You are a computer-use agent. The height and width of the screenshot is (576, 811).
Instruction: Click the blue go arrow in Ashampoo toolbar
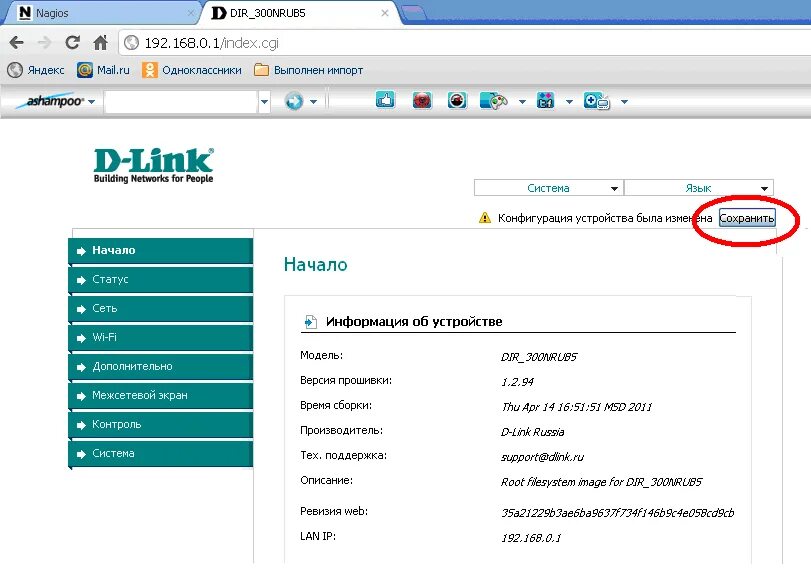pos(294,101)
